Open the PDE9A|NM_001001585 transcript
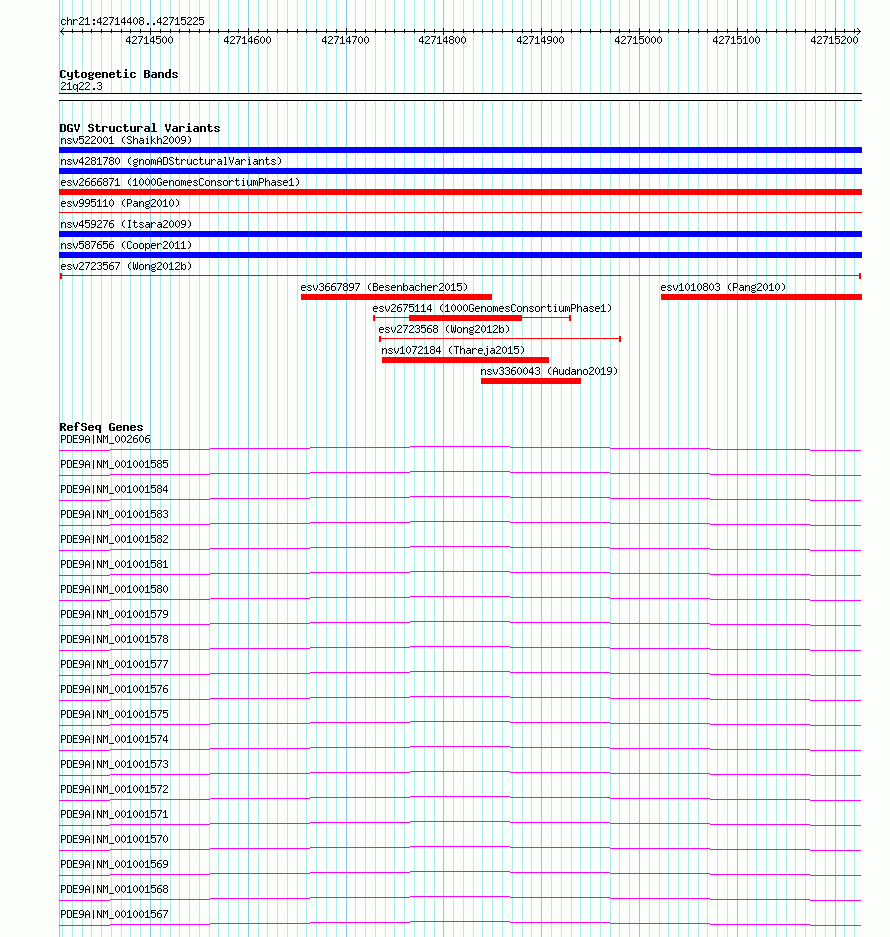 pyautogui.click(x=114, y=464)
